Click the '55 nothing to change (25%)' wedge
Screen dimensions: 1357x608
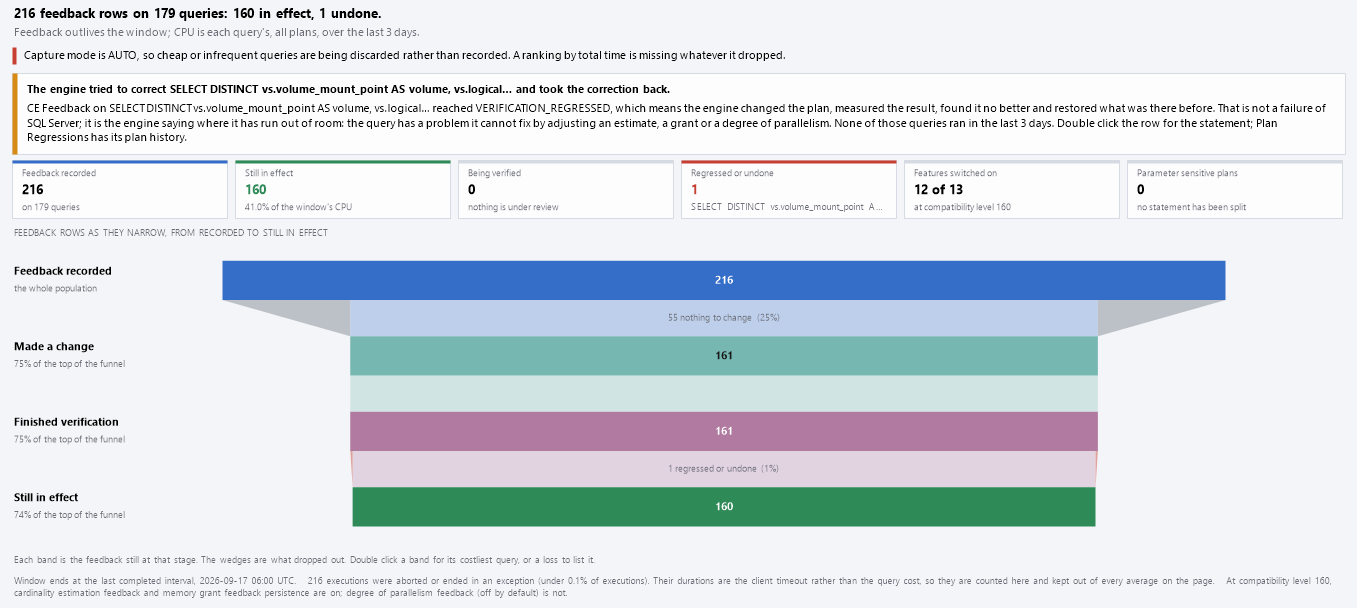[x=724, y=318]
